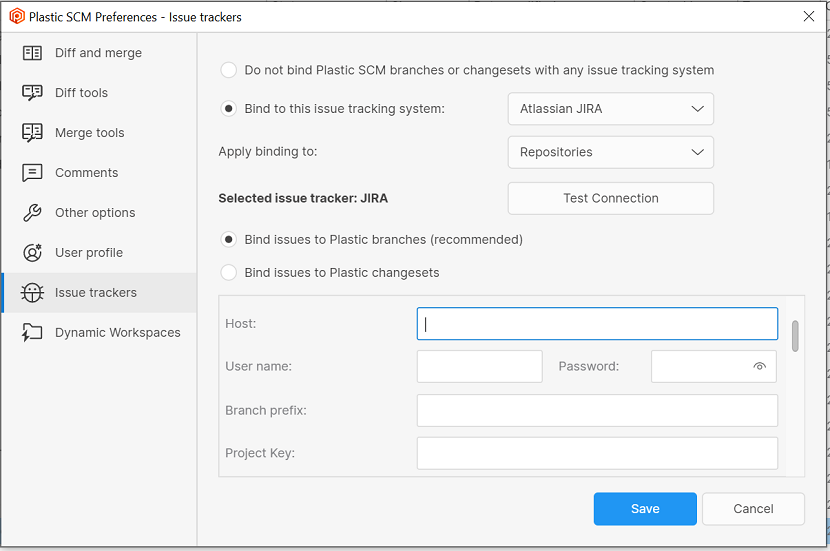Click the Dynamic Workspaces folder icon
Viewport: 830px width, 551px height.
pos(32,333)
